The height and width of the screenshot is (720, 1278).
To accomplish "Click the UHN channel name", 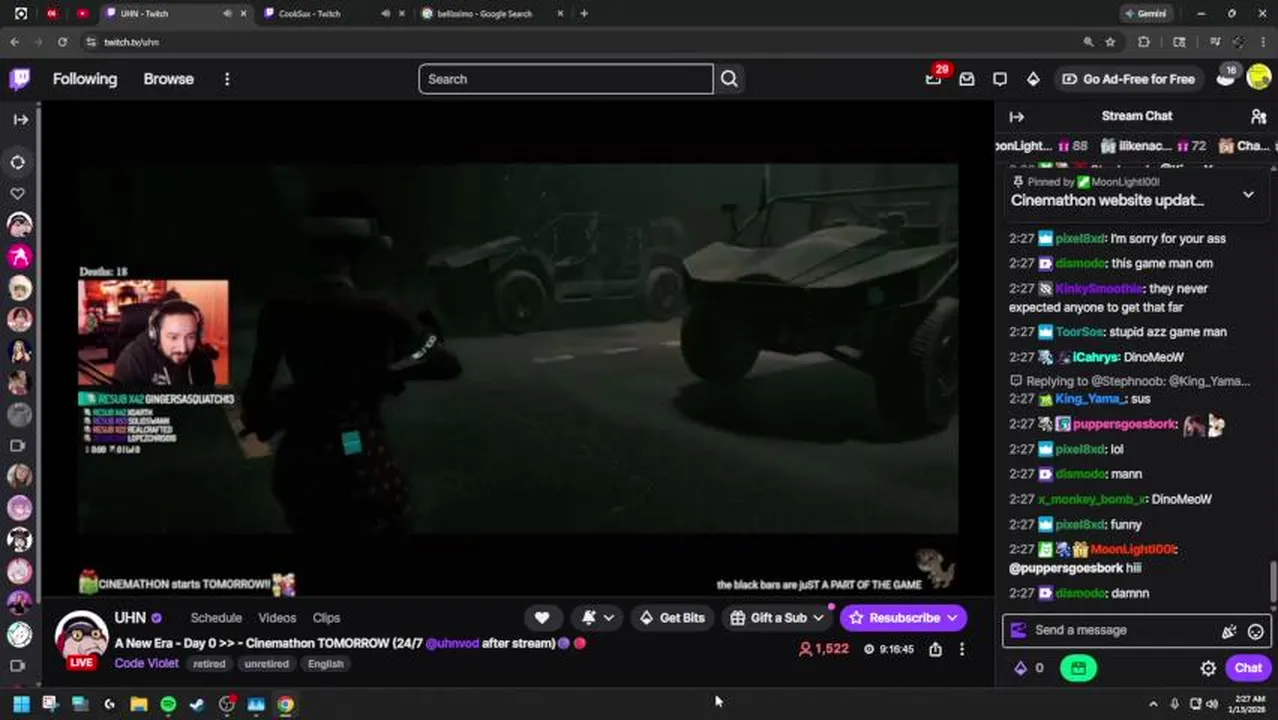I will pyautogui.click(x=130, y=618).
